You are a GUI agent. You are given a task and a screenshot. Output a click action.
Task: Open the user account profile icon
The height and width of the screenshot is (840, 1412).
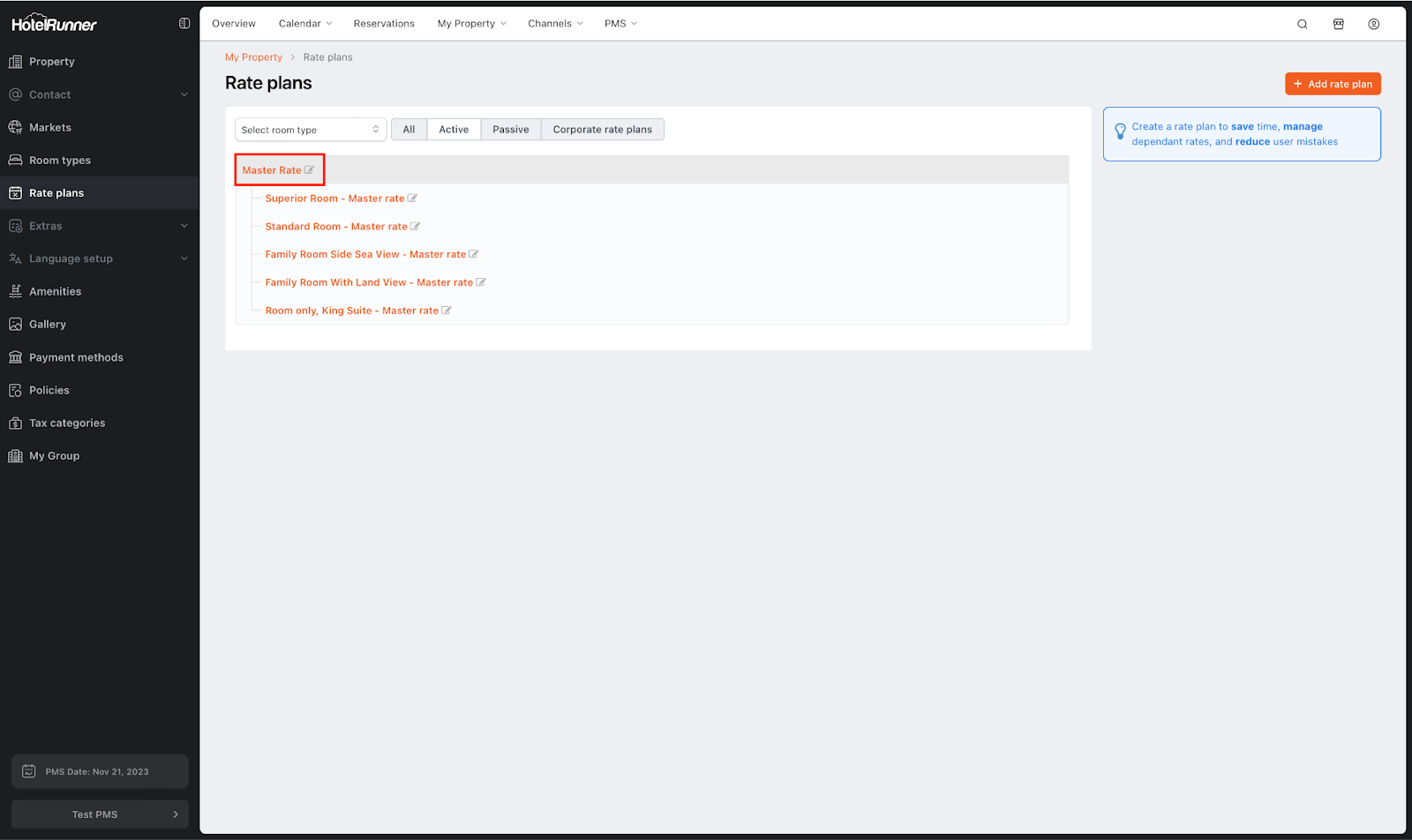[1373, 24]
